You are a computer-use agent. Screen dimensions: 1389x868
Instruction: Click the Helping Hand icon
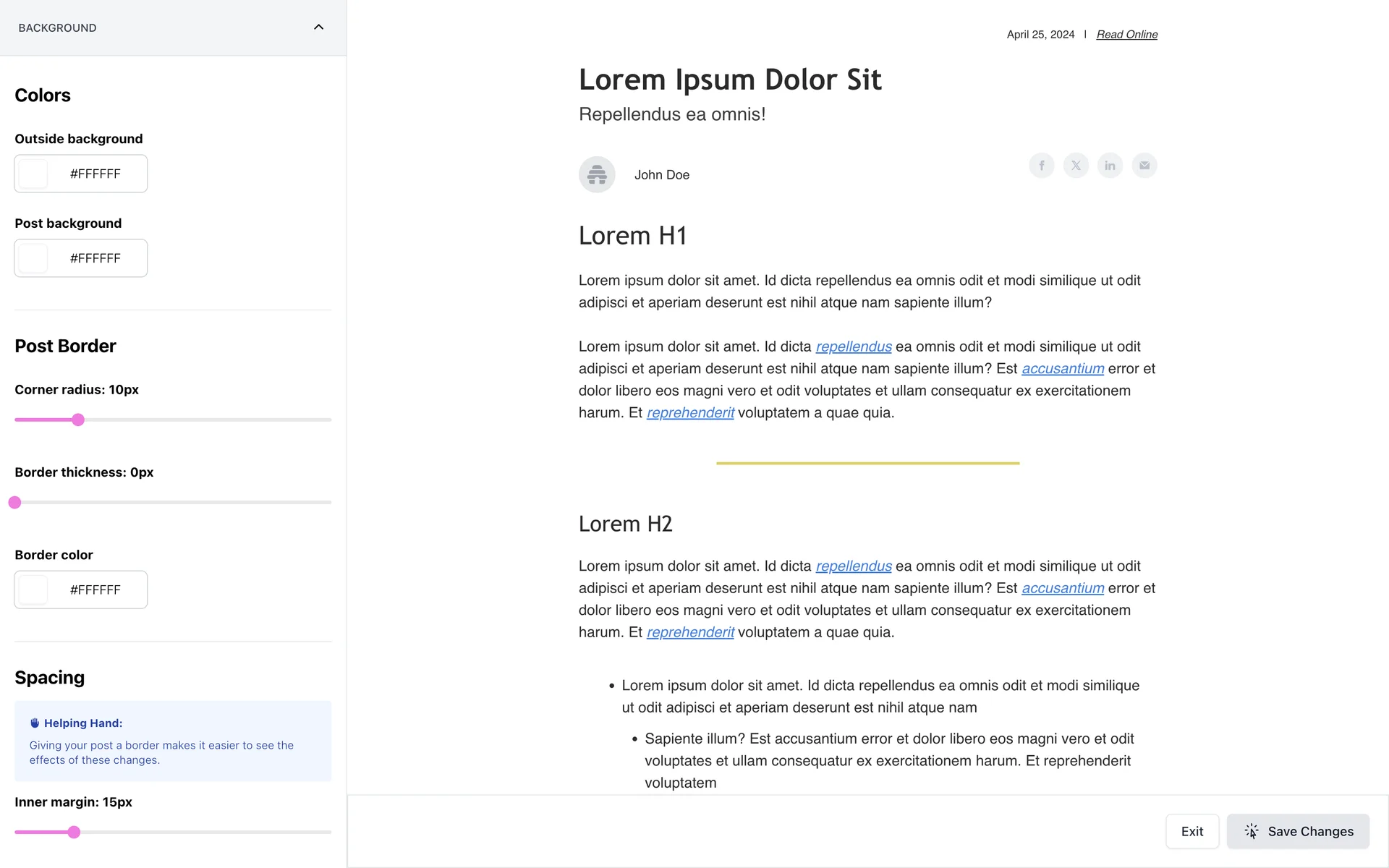click(x=35, y=723)
